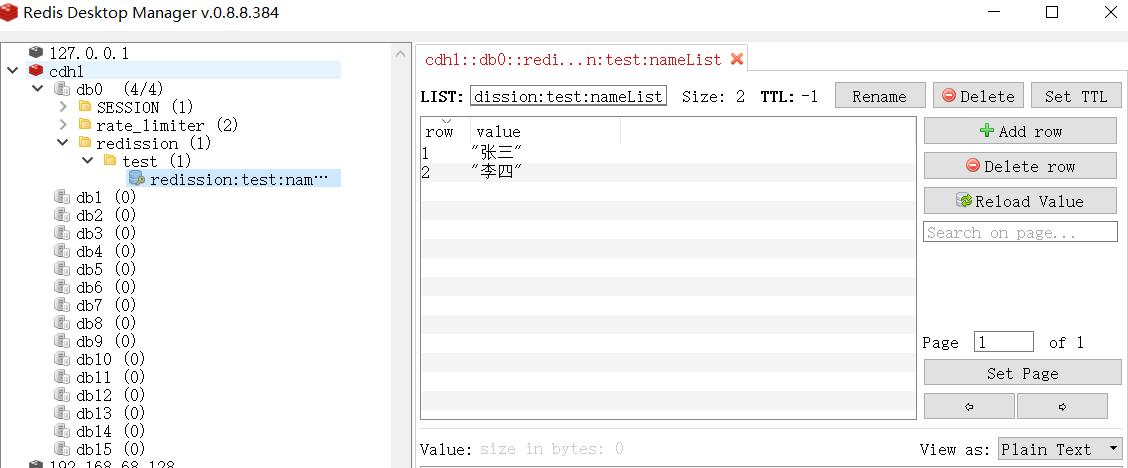Collapse the redission namespace
This screenshot has height=468, width=1128.
point(63,143)
